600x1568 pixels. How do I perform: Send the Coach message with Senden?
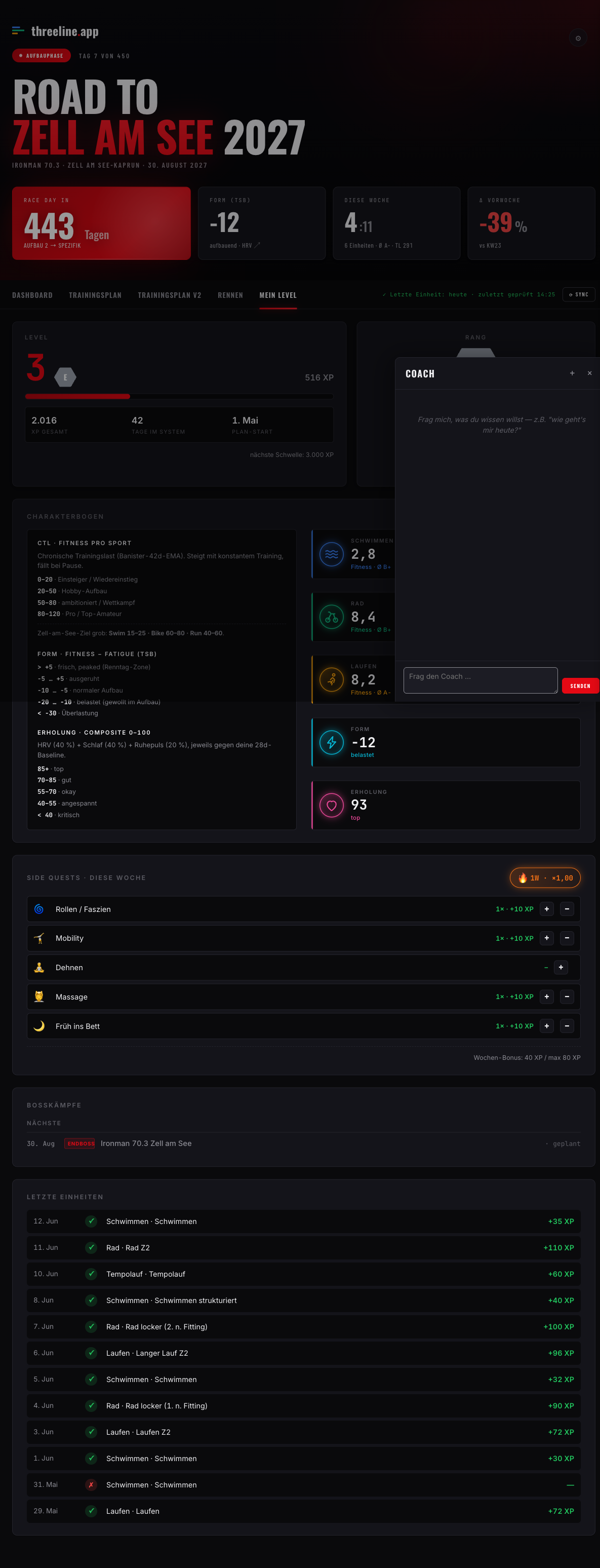tap(580, 685)
